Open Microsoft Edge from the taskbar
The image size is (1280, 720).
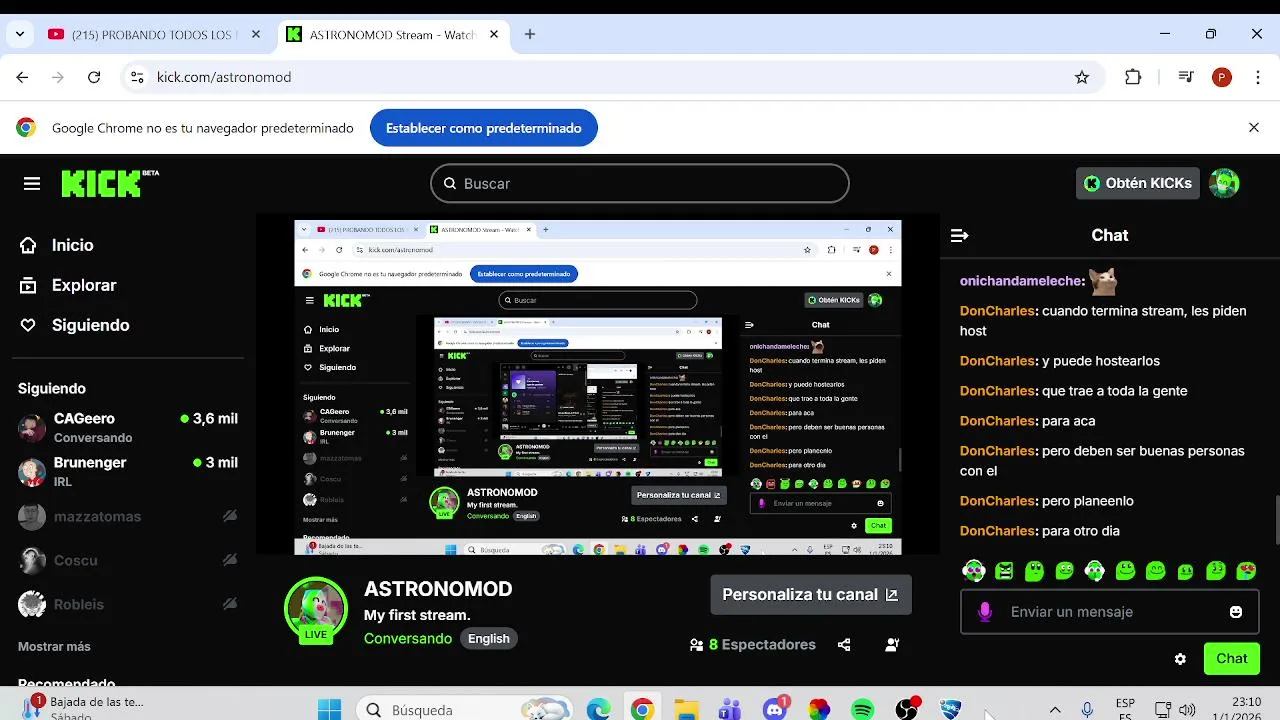click(x=598, y=710)
